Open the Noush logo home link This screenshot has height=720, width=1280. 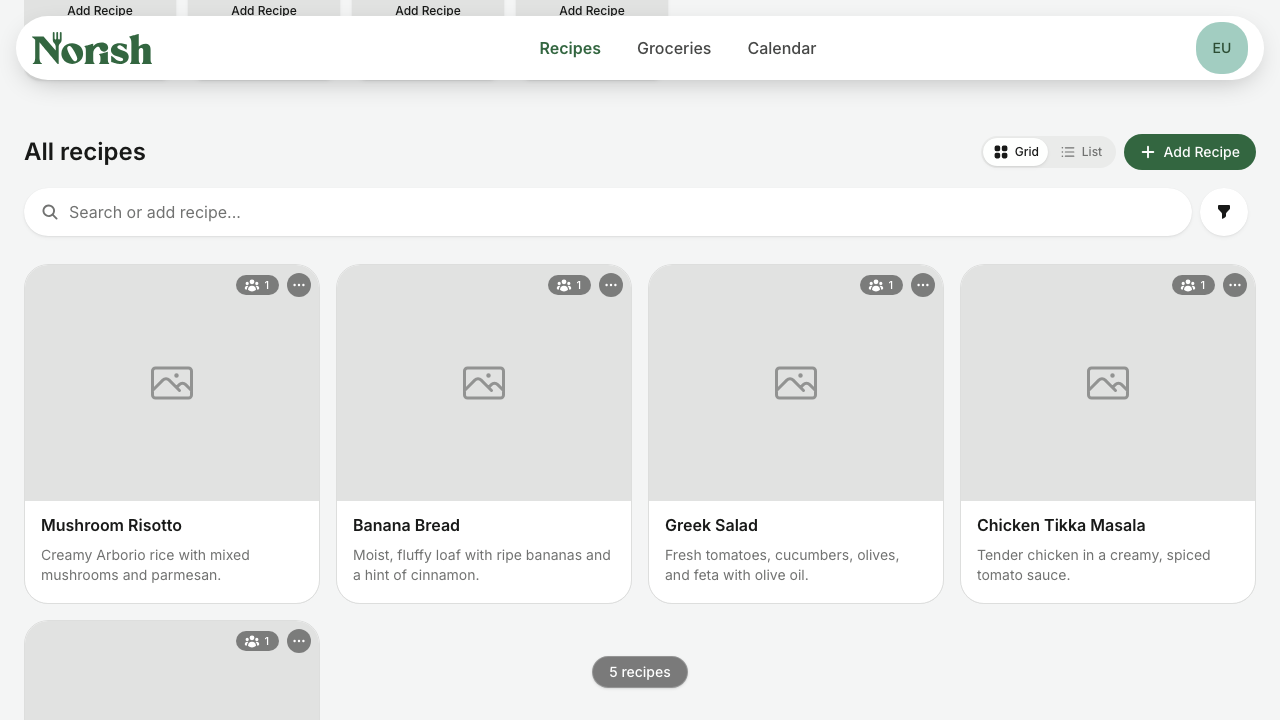92,48
